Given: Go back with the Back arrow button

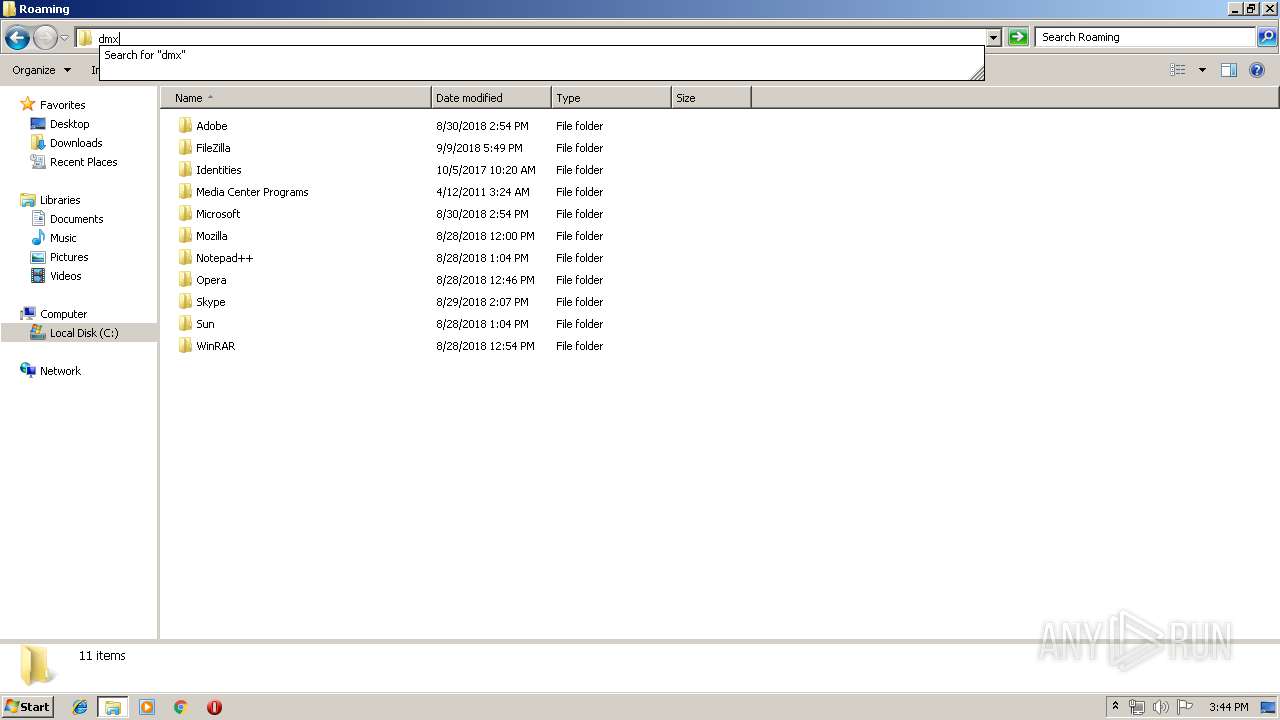Looking at the screenshot, I should [x=17, y=38].
